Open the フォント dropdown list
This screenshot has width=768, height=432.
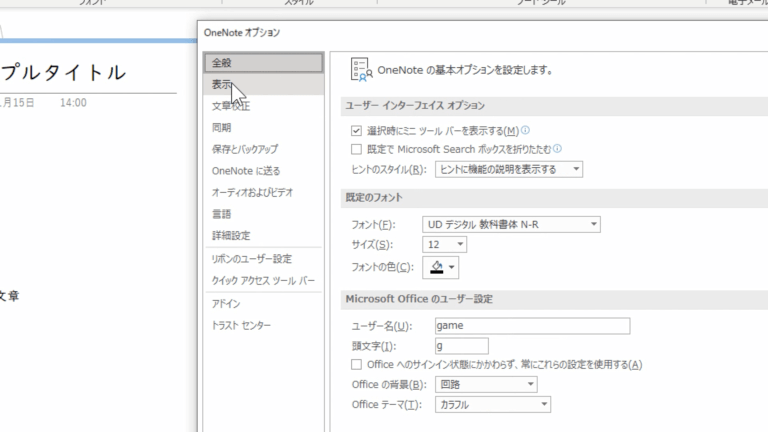[511, 224]
